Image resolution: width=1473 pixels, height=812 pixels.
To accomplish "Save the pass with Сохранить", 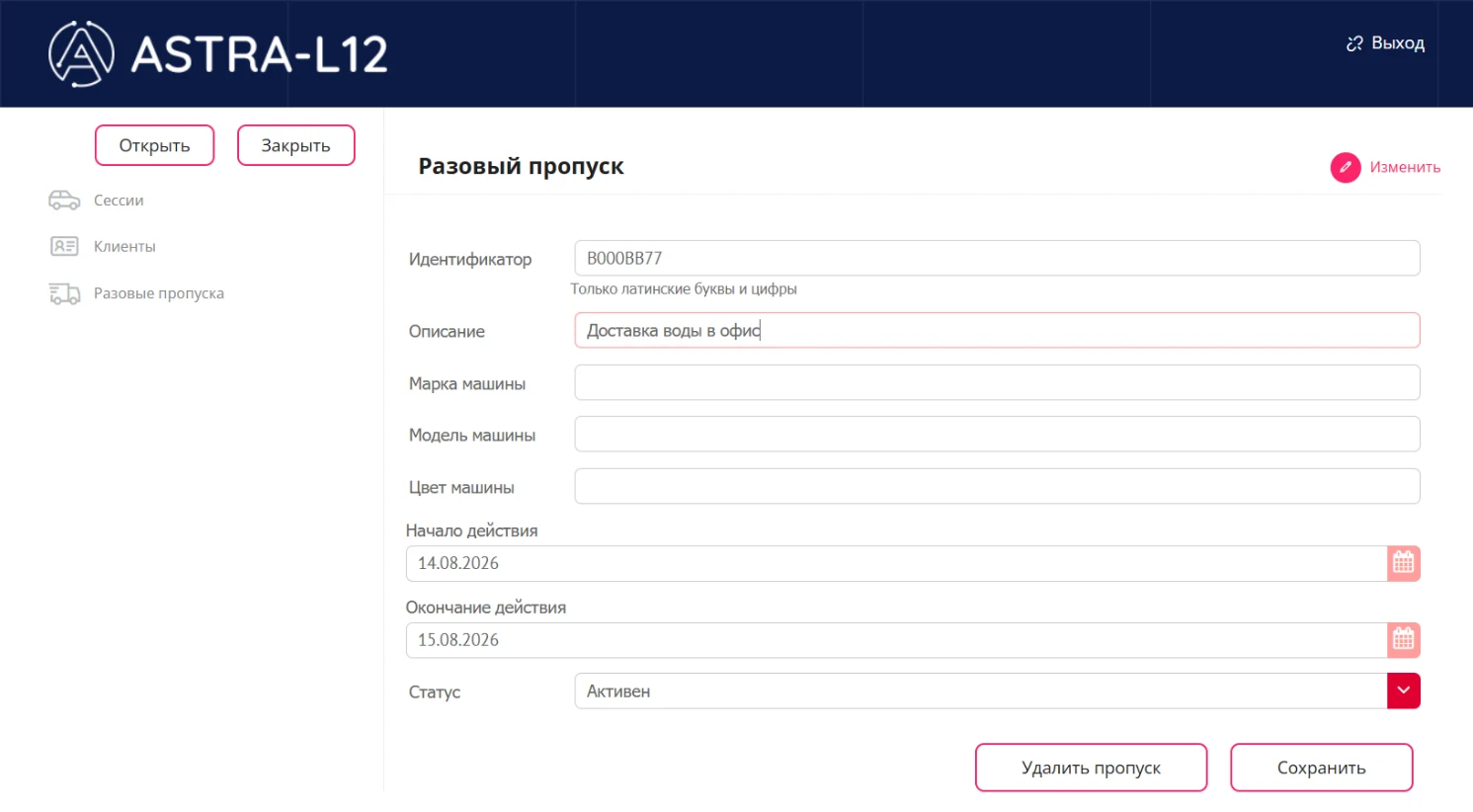I will point(1322,768).
